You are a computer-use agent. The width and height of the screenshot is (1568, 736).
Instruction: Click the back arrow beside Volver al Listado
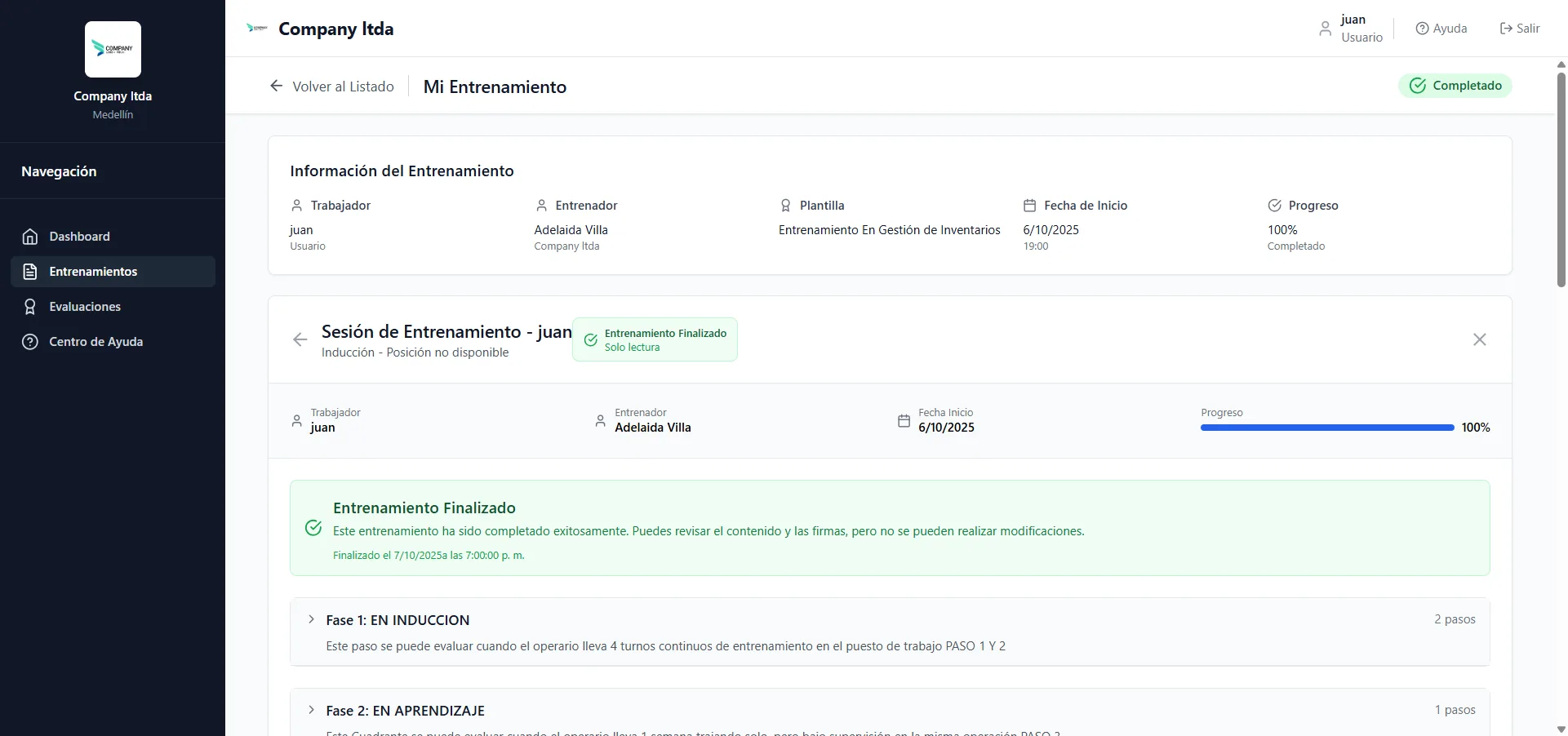[x=276, y=86]
